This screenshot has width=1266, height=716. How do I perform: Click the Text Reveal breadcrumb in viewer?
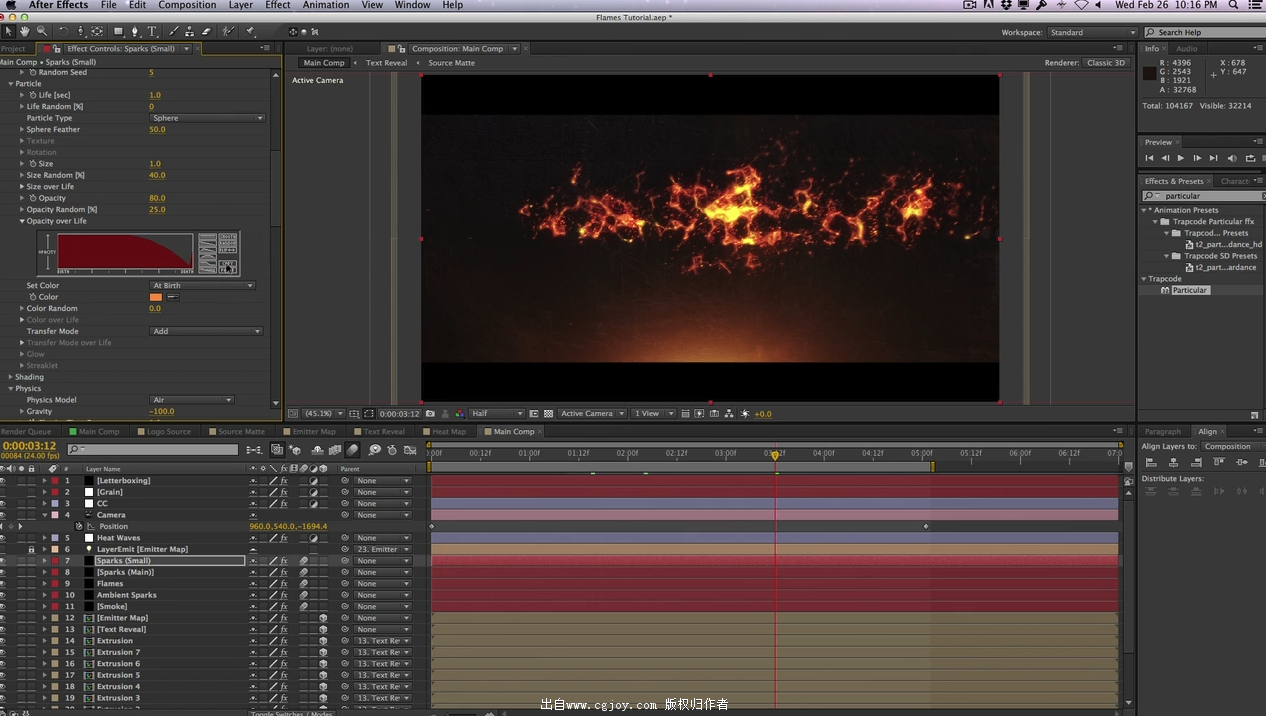[386, 63]
